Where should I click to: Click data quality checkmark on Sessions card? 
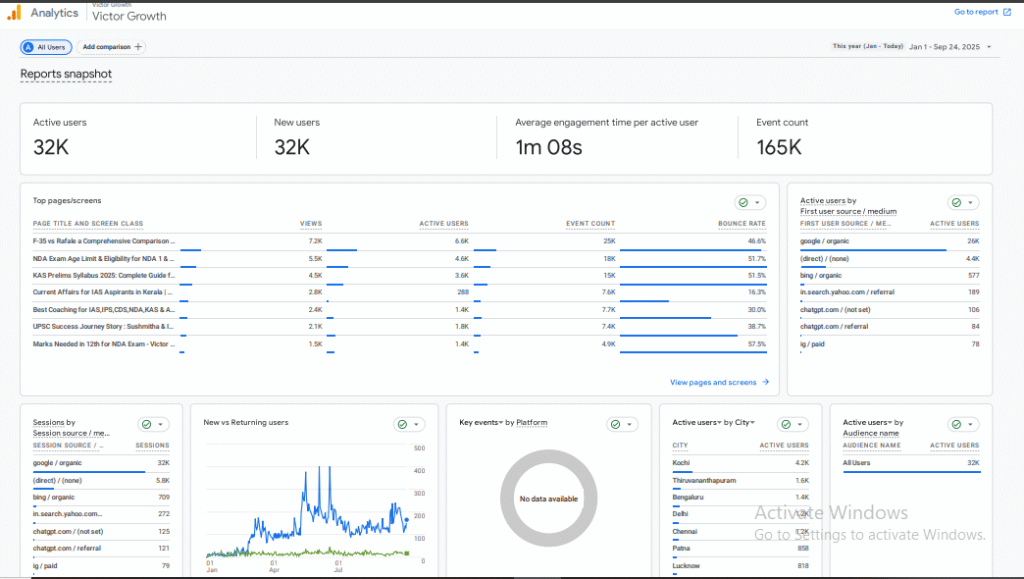click(x=147, y=424)
